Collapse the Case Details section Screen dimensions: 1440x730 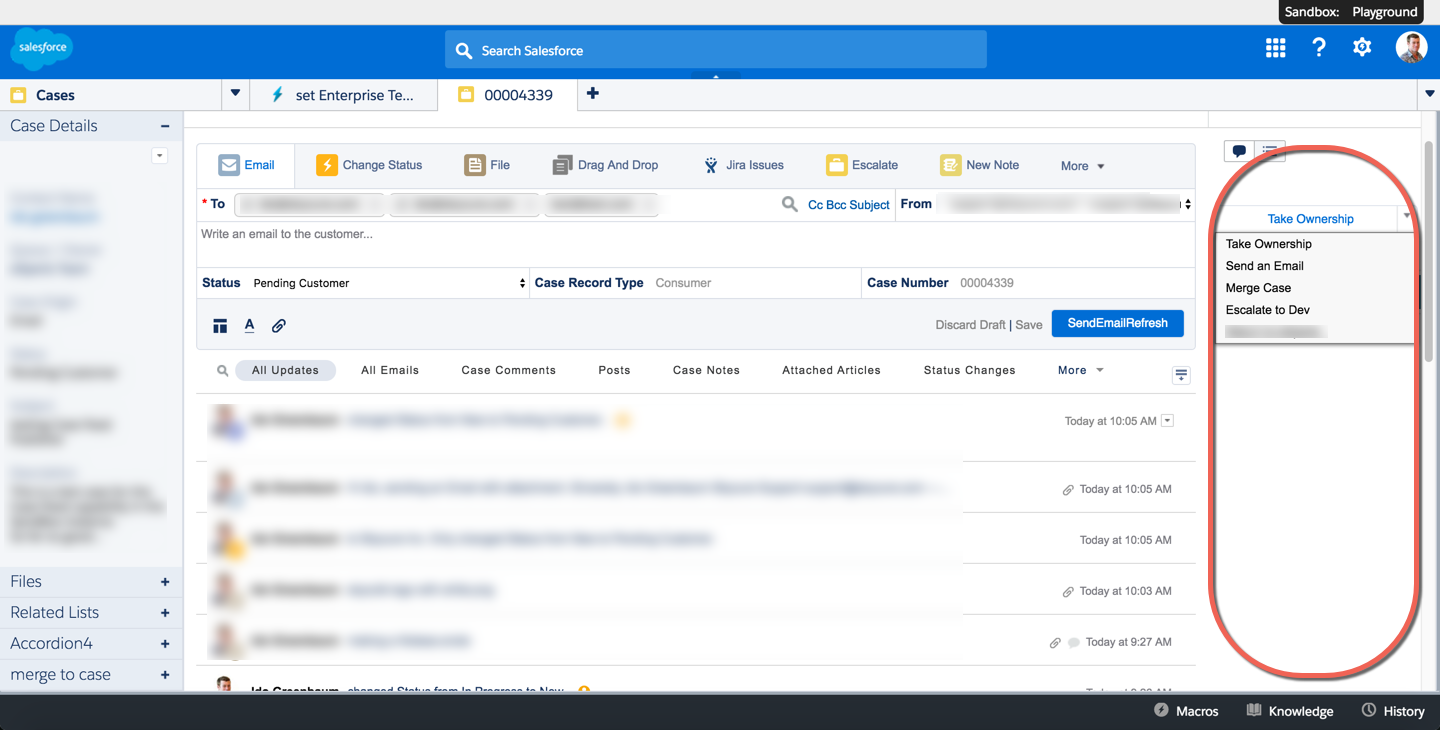point(165,126)
